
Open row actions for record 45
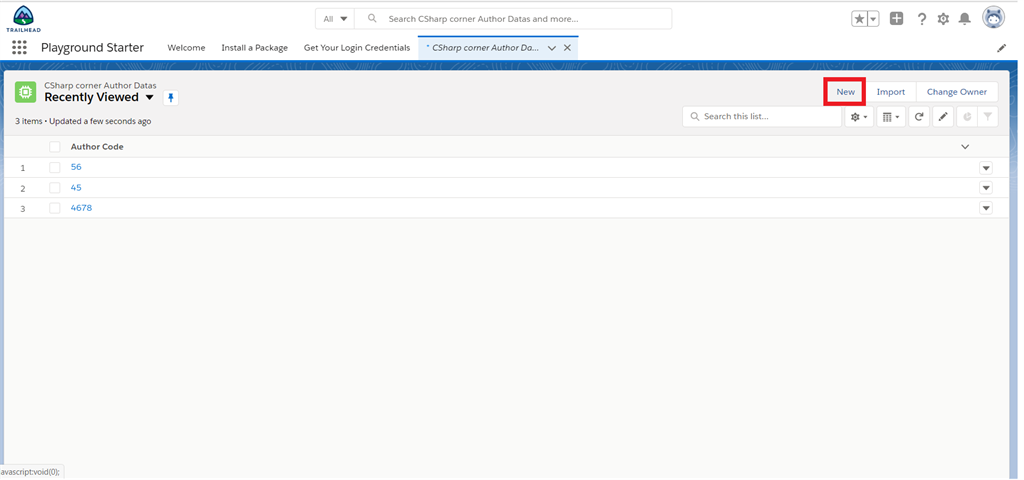coord(986,188)
